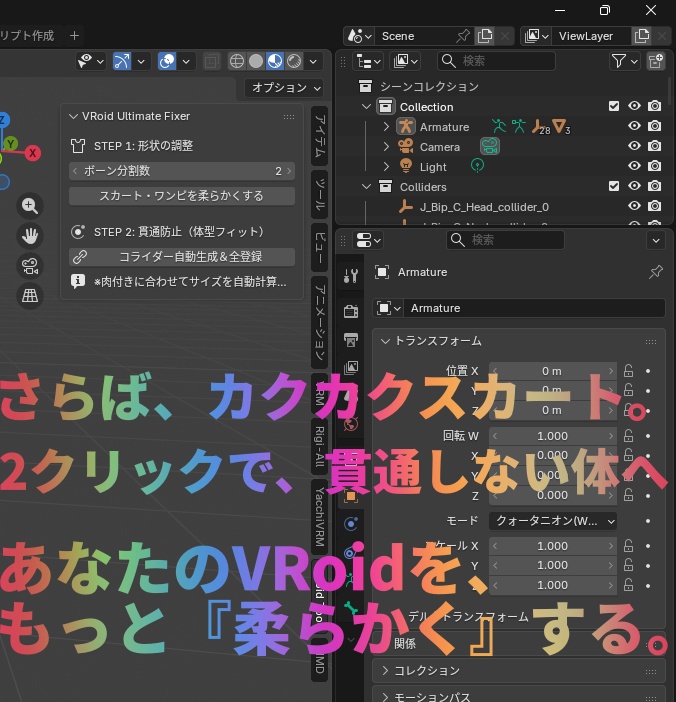Add a new workspace tab

tap(74, 35)
